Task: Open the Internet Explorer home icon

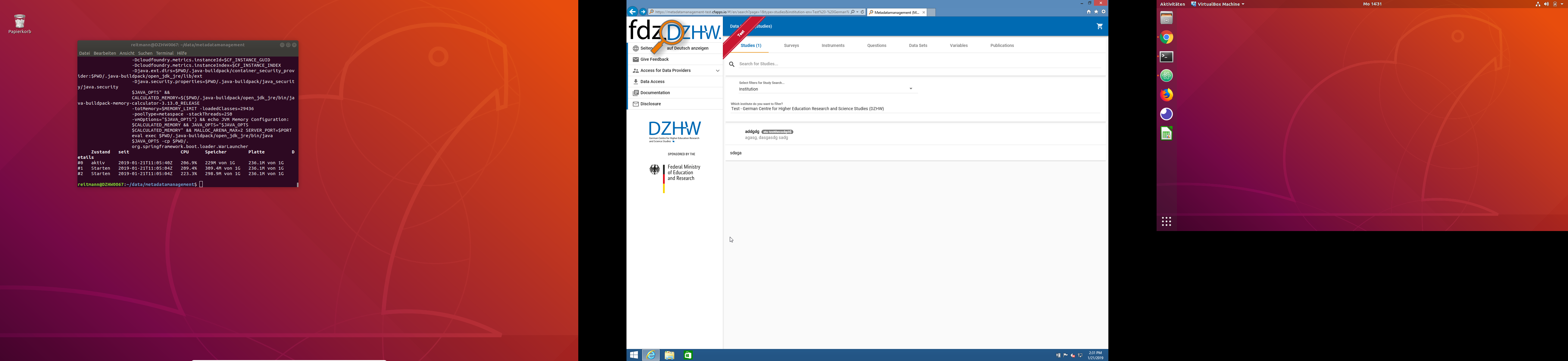Action: click(x=1089, y=11)
